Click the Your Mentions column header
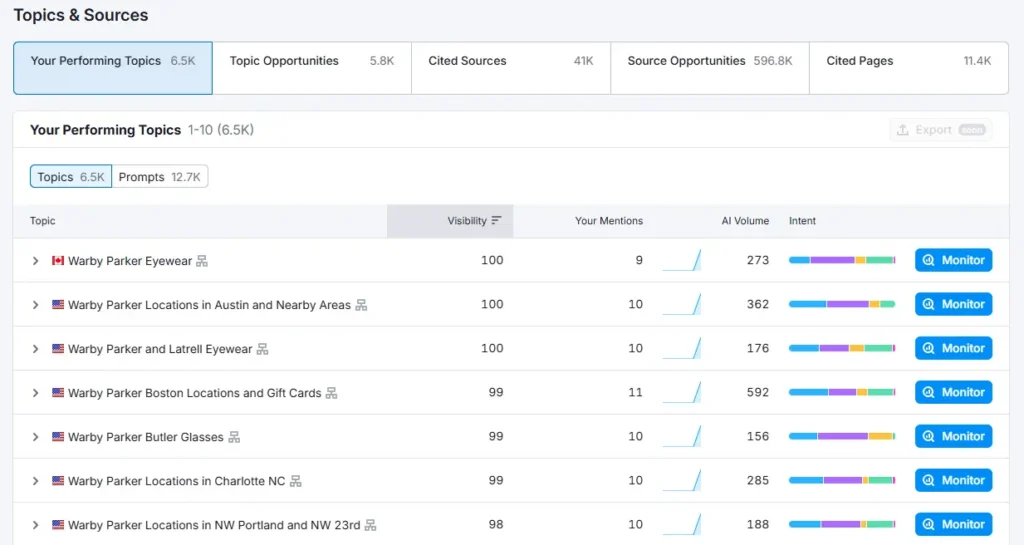Screen dimensions: 1024x545 click(609, 221)
